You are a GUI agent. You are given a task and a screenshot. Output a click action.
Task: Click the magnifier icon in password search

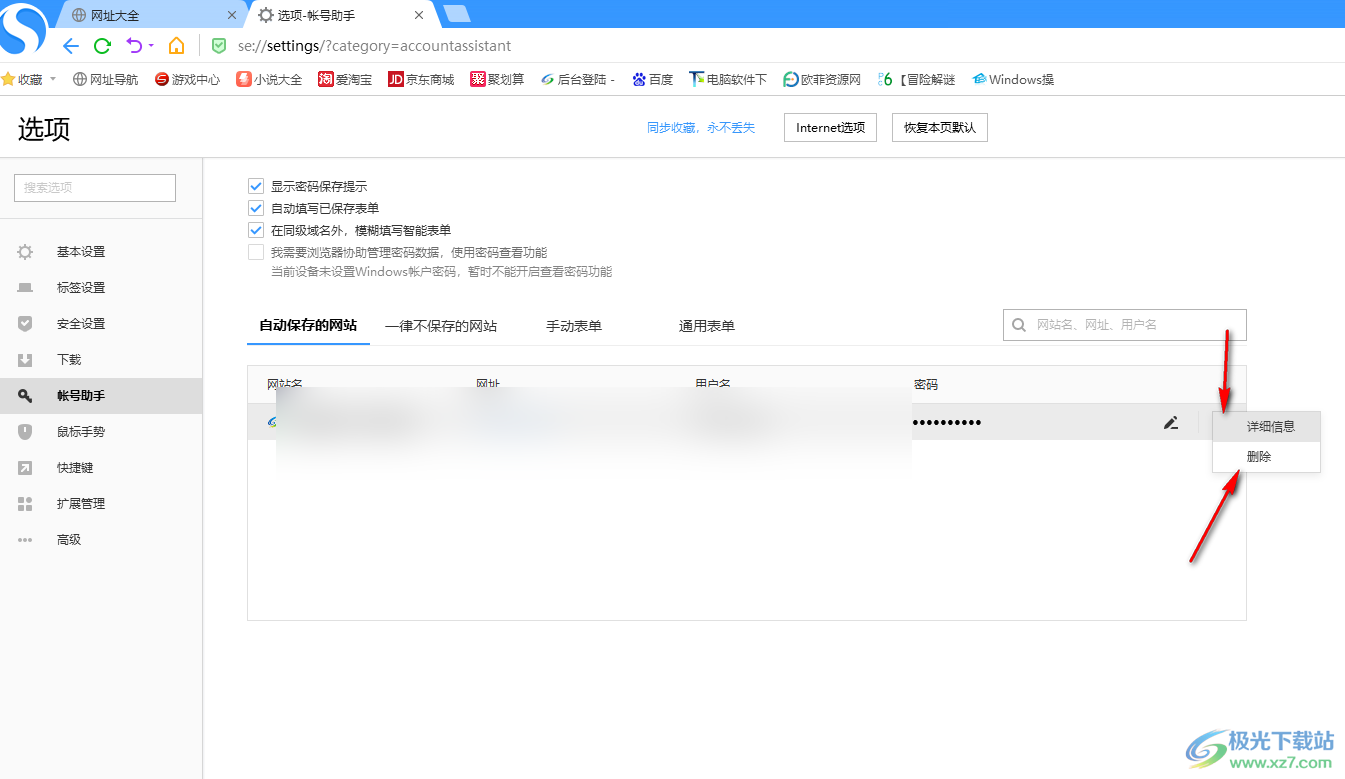[1019, 325]
